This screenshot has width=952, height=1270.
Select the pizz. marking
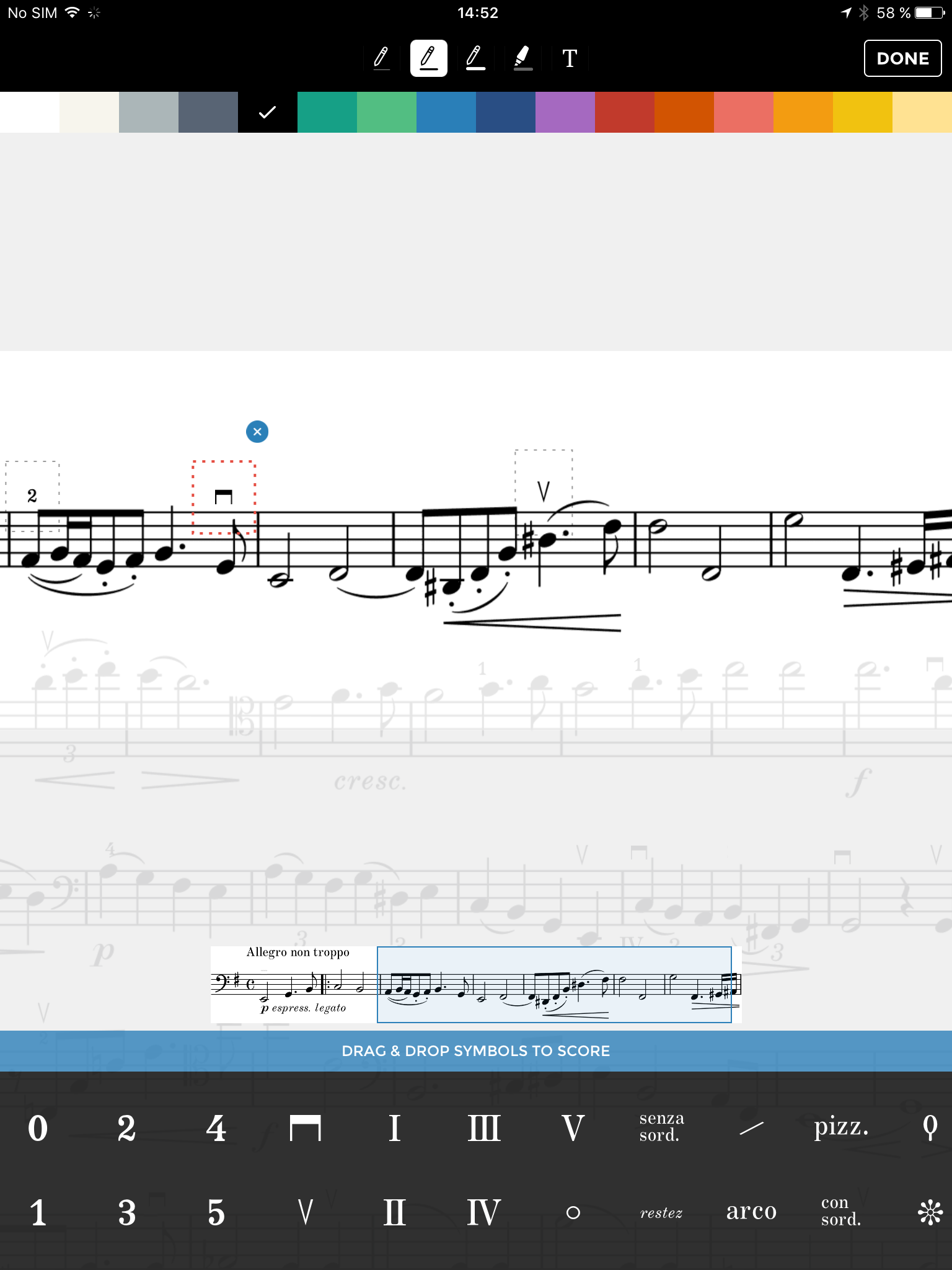tap(841, 1127)
